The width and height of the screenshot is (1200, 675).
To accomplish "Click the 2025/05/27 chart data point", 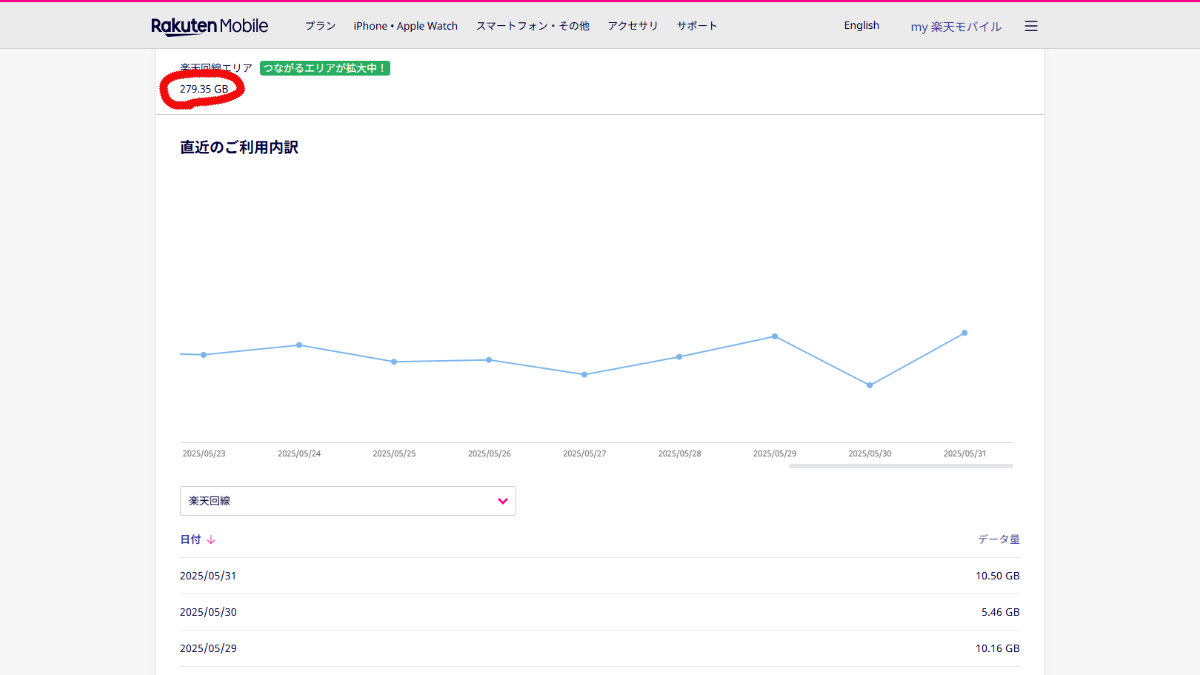I will click(584, 374).
